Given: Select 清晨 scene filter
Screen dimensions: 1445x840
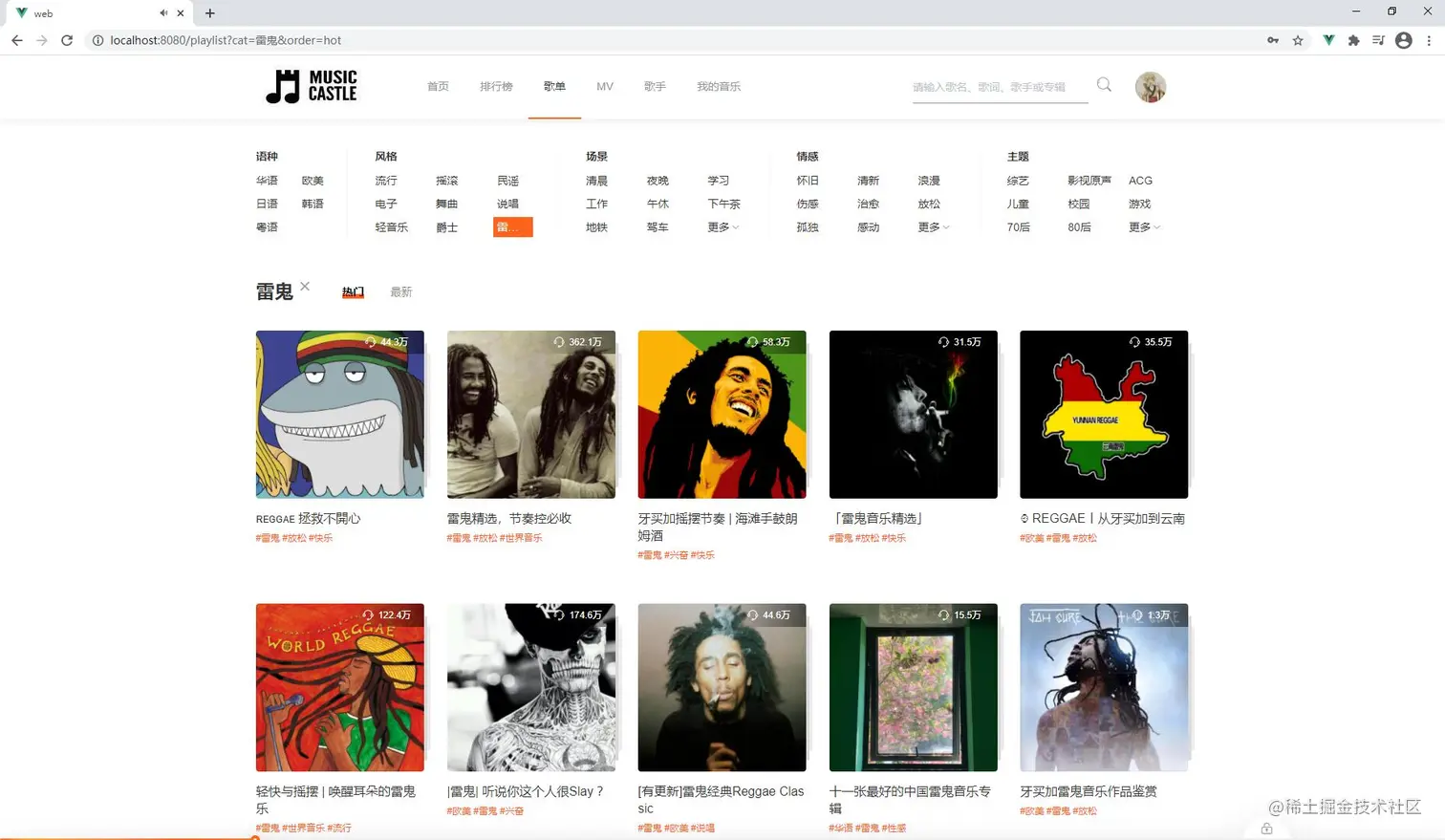Looking at the screenshot, I should pos(596,181).
